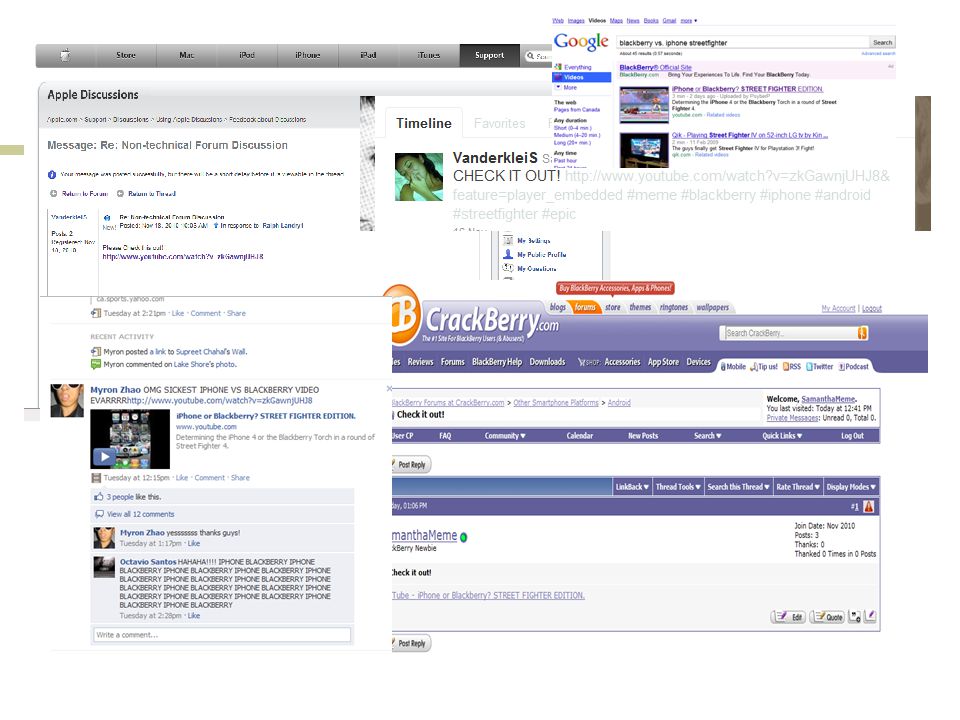This screenshot has width=960, height=720.
Task: Click the report post warning icon
Action: pyautogui.click(x=869, y=506)
